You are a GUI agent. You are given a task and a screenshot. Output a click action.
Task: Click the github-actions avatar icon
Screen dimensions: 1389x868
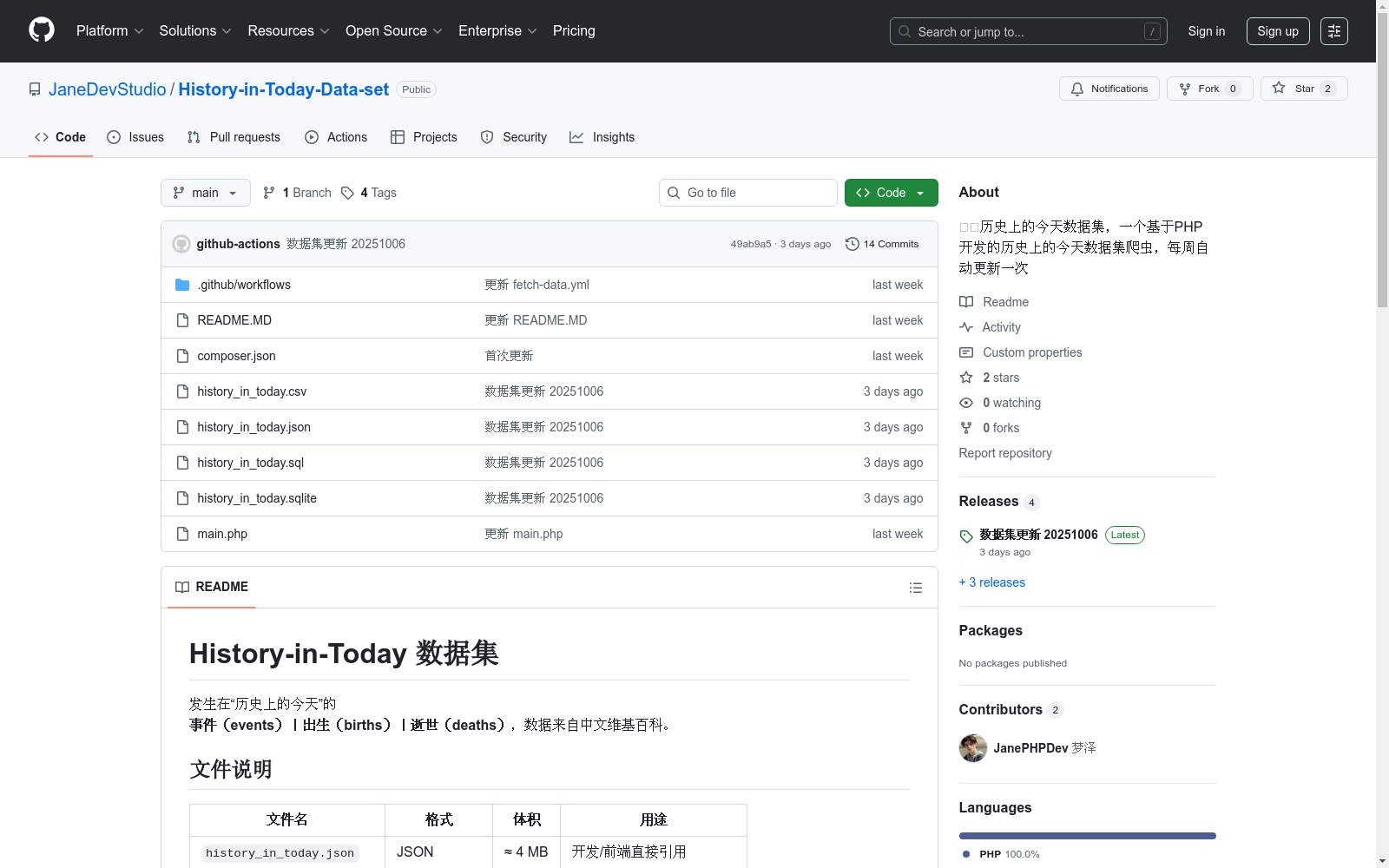(x=181, y=244)
